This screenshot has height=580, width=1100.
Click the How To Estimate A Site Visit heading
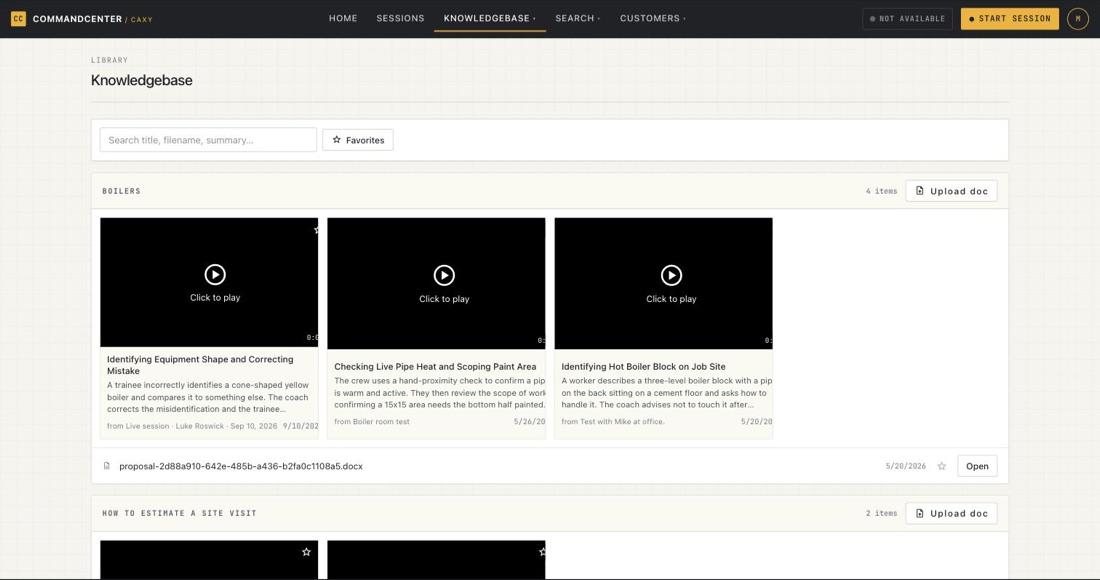pos(180,513)
